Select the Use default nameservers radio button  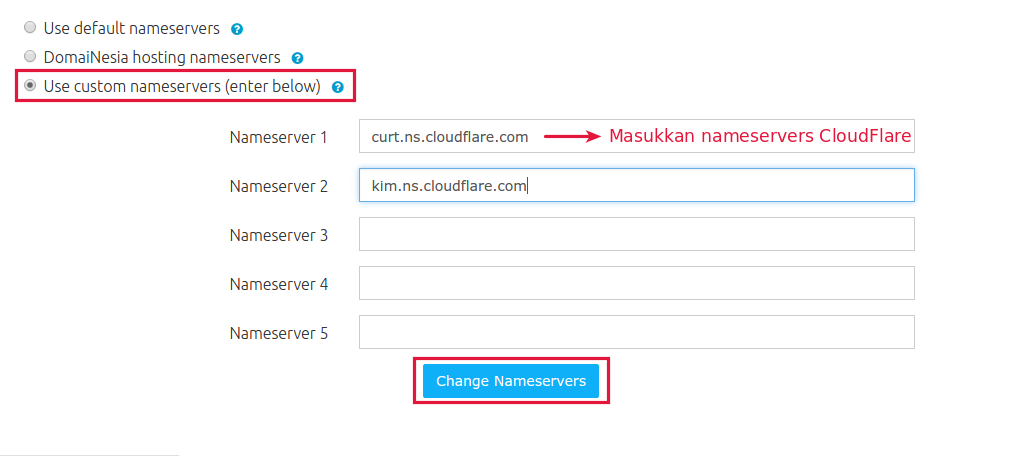pos(30,28)
